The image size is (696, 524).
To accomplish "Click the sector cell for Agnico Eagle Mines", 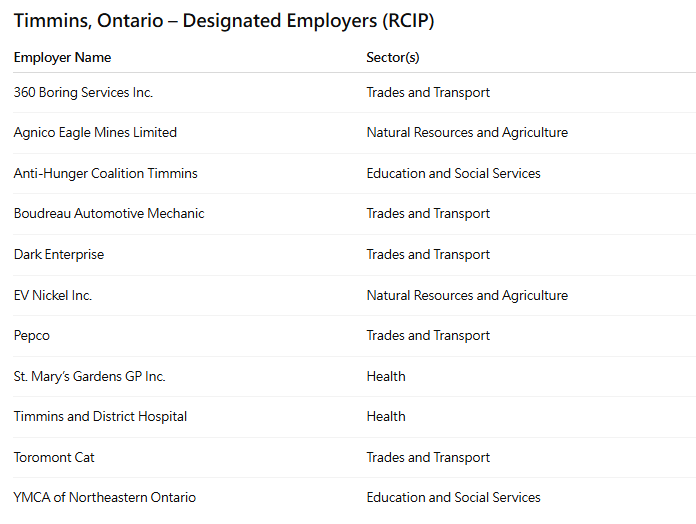I will [x=467, y=132].
